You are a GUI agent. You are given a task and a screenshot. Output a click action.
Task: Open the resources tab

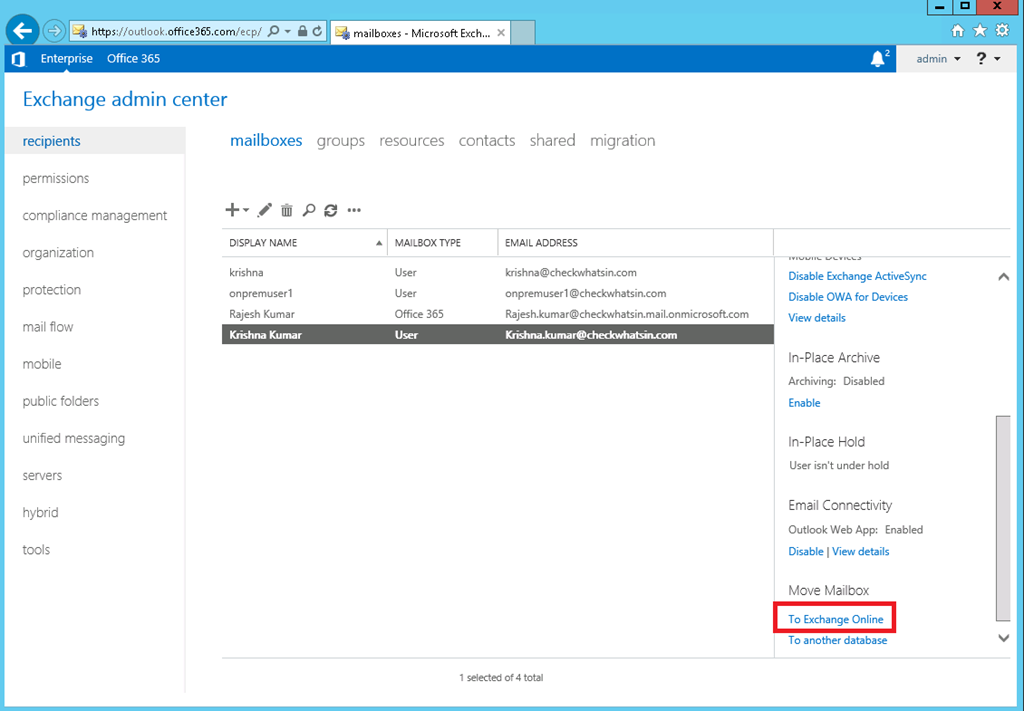(x=411, y=140)
